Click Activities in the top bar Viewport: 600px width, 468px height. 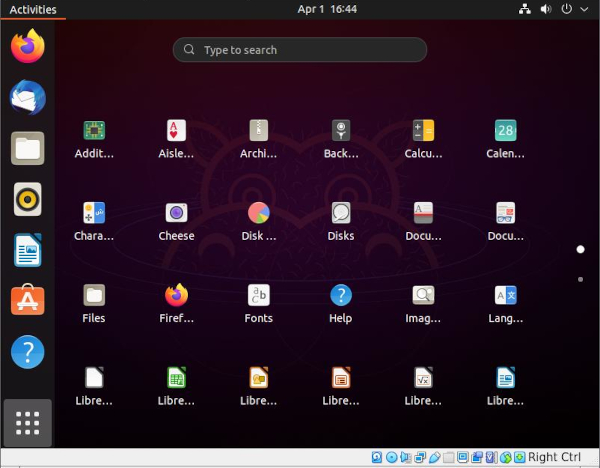click(32, 9)
